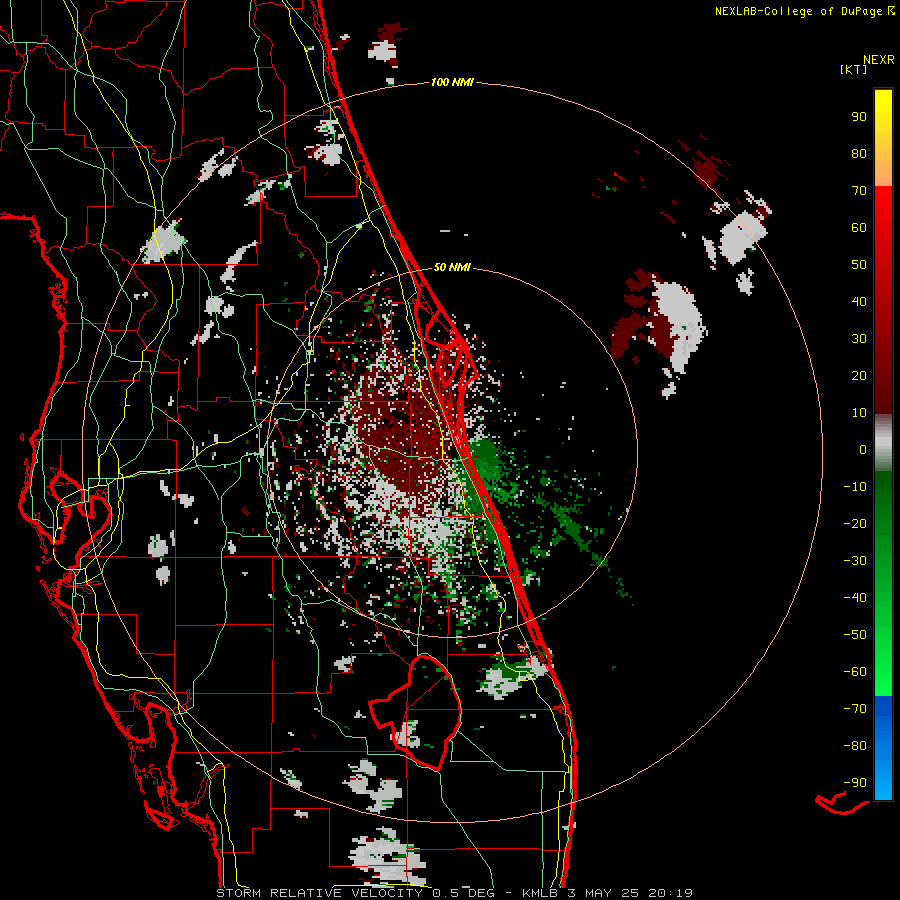The height and width of the screenshot is (900, 900).
Task: Click the -40 value on the velocity scale
Action: 855,598
